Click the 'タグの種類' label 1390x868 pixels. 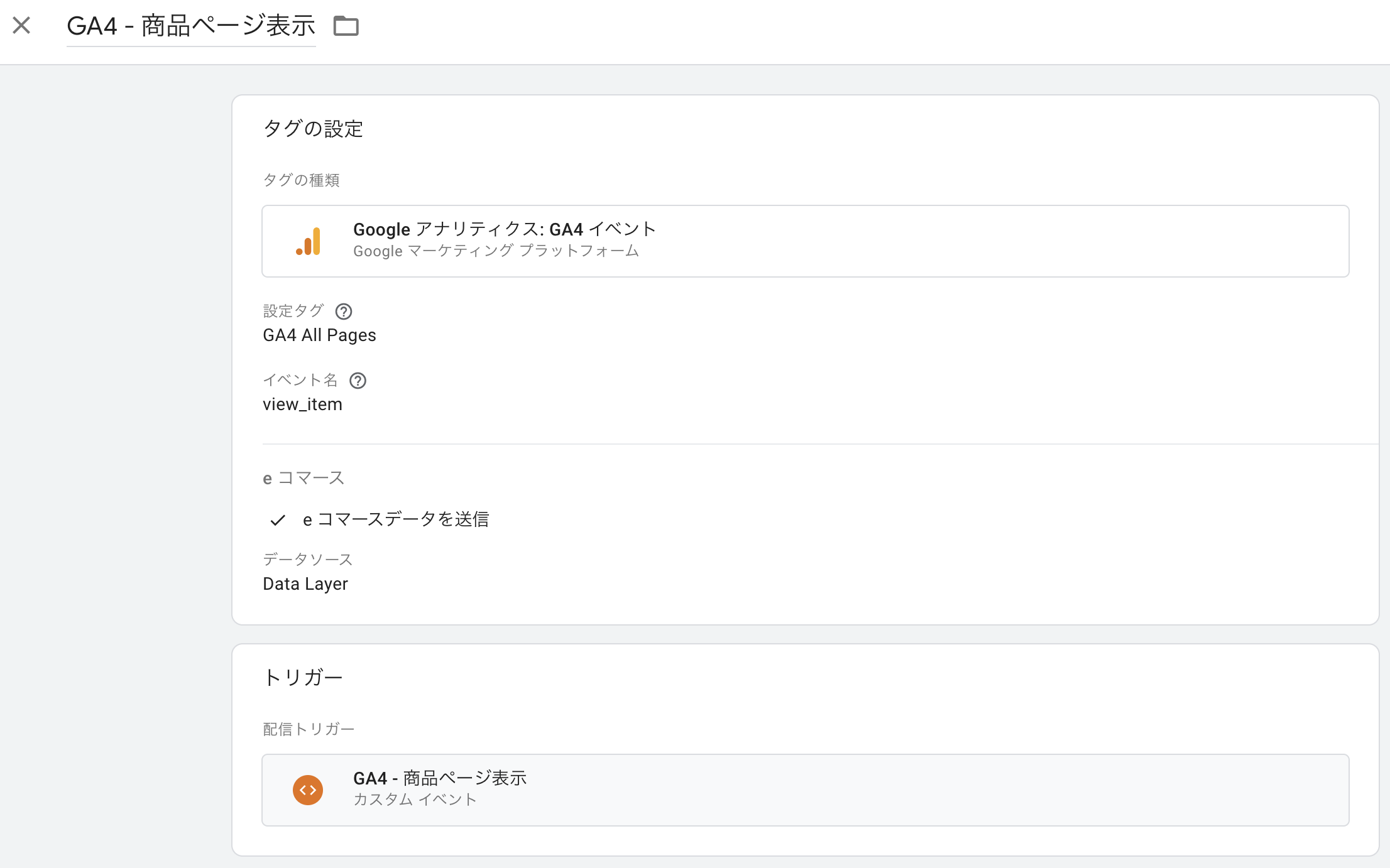pyautogui.click(x=301, y=180)
